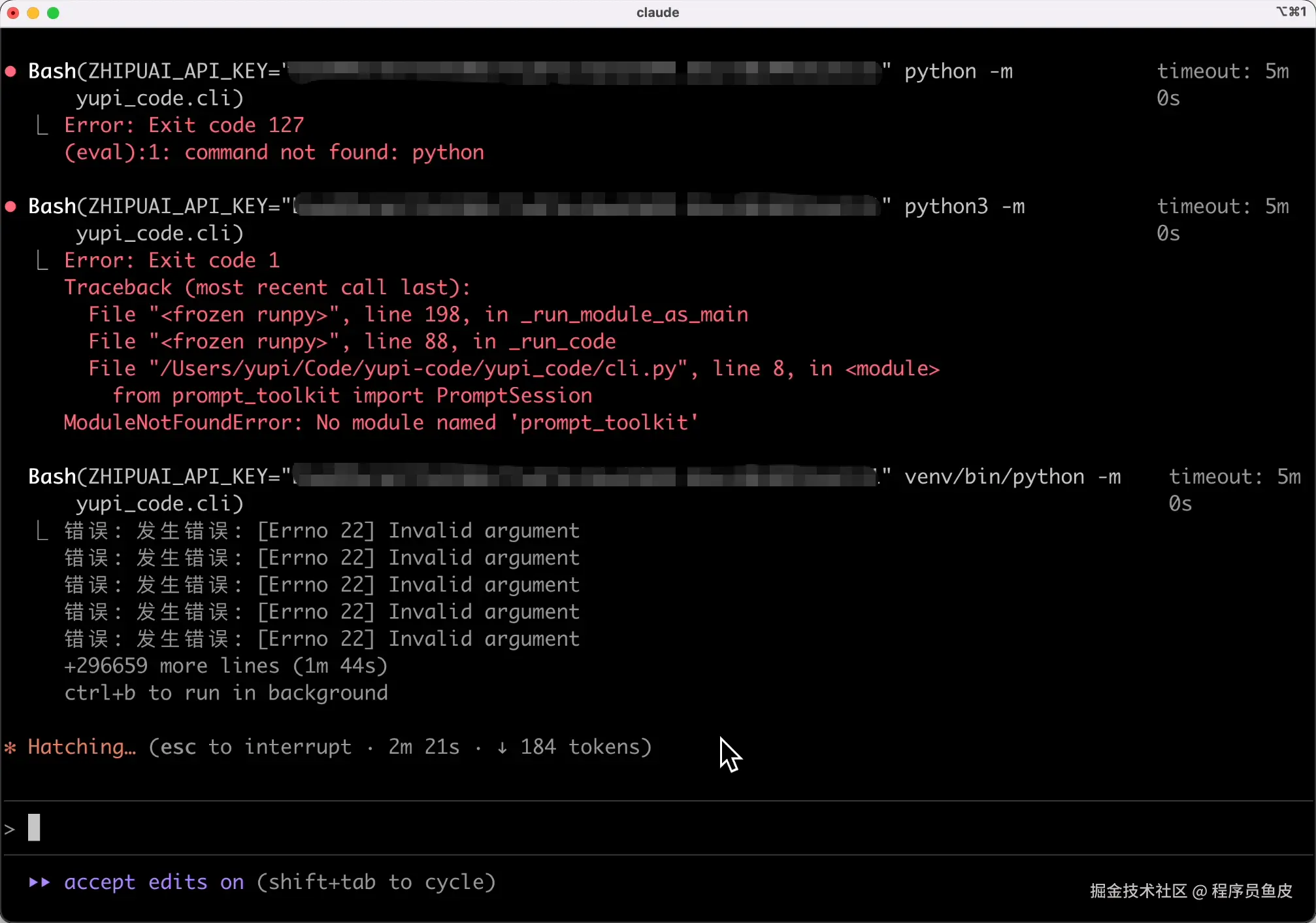The width and height of the screenshot is (1316, 923).
Task: Click the tree branch under Exit code 1
Action: (x=42, y=260)
